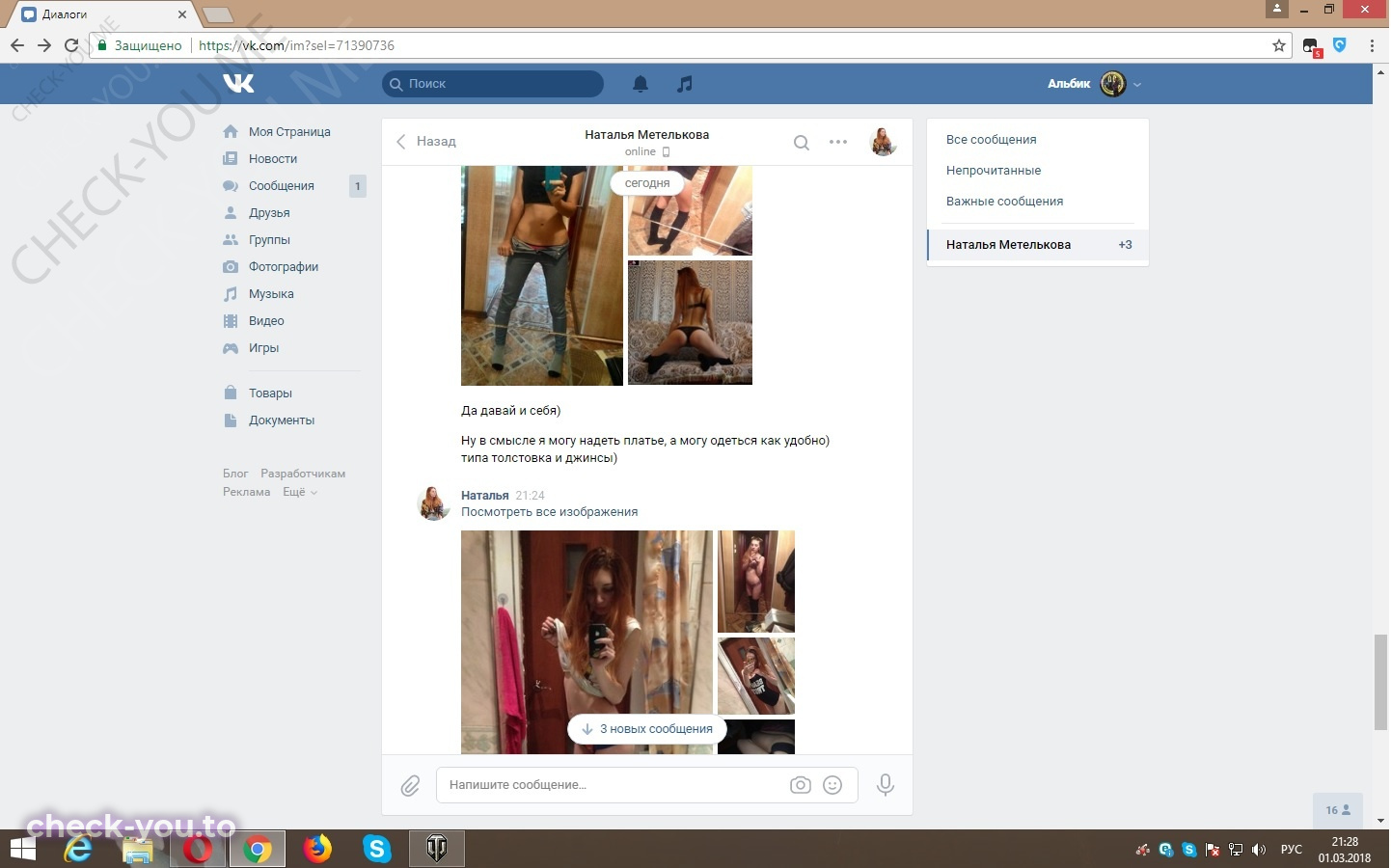
Task: Click the Chrome icon in the taskbar
Action: [257, 850]
